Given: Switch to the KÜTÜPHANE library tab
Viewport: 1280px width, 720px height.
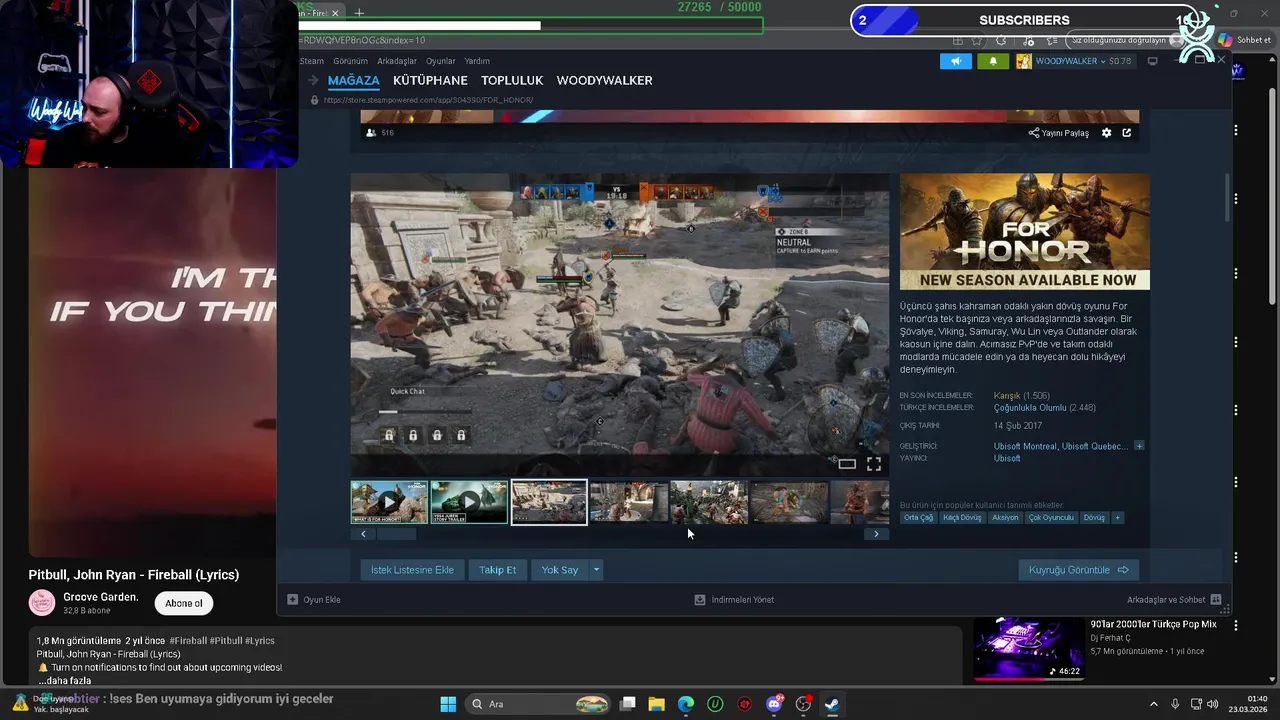Looking at the screenshot, I should pyautogui.click(x=430, y=80).
